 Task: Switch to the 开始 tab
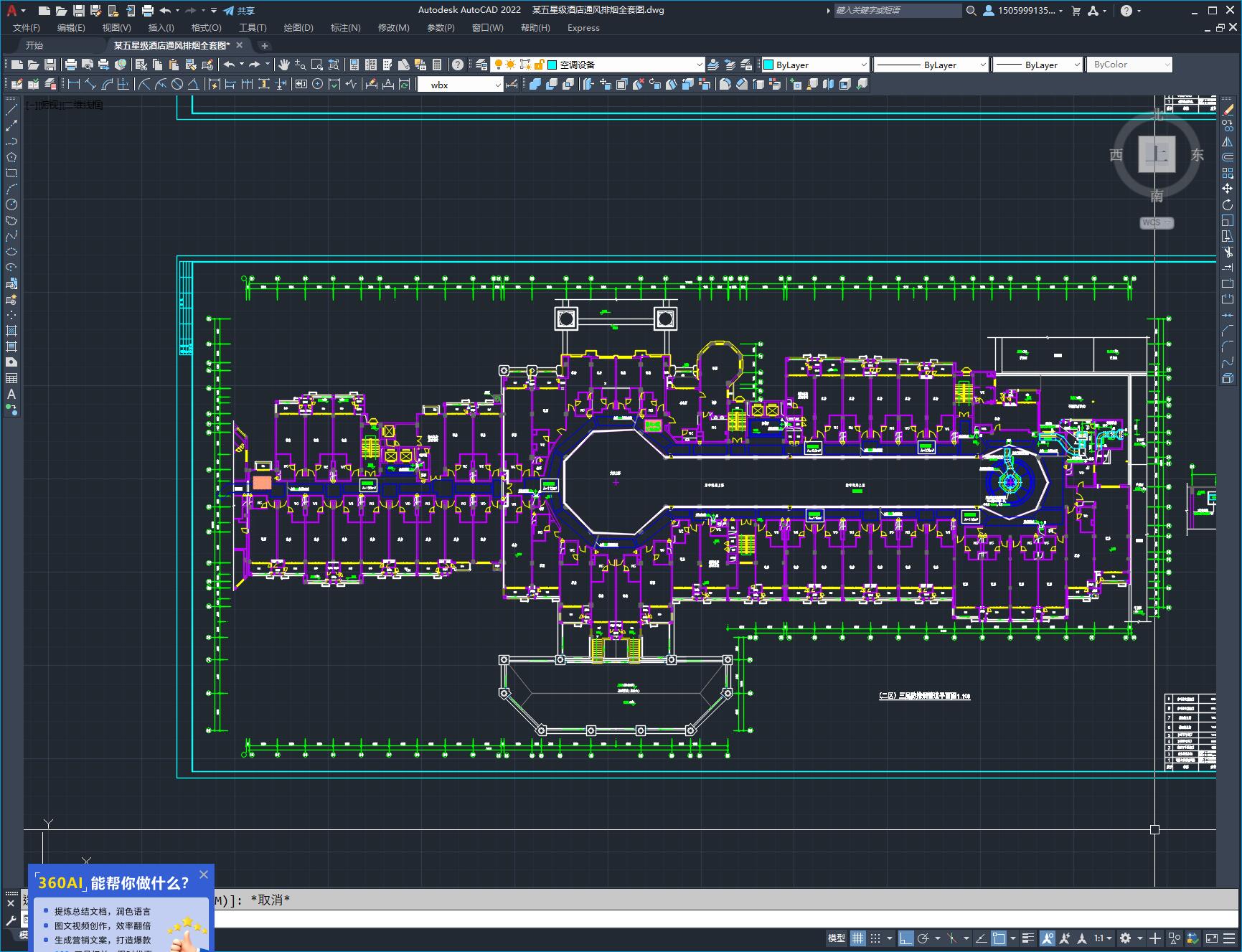pos(34,45)
